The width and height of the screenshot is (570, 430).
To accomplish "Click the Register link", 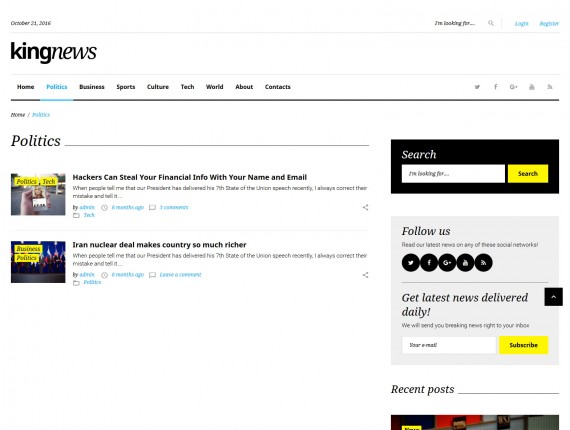I will tap(549, 24).
